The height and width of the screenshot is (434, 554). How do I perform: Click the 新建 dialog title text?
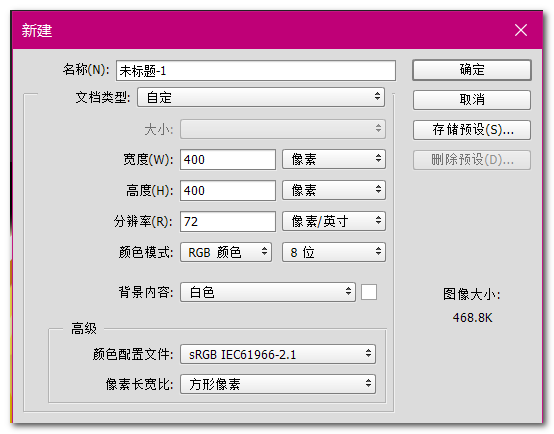(37, 30)
